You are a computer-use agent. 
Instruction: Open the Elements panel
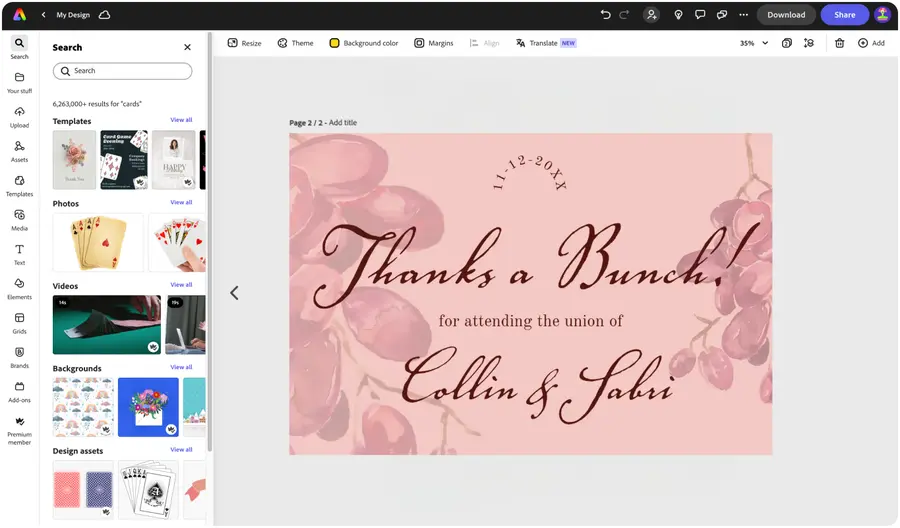(19, 288)
